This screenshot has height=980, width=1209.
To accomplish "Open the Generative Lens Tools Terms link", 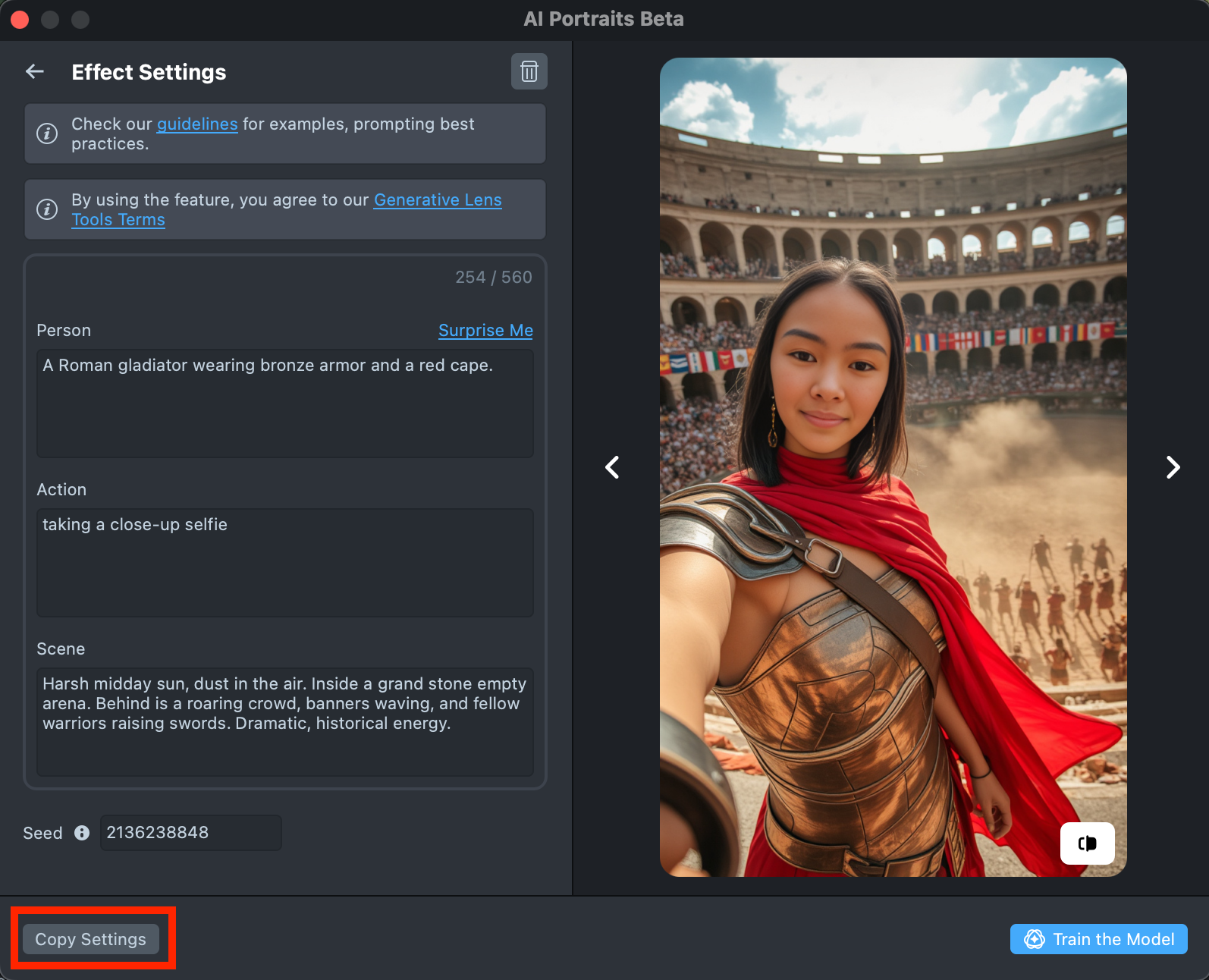I will pos(437,200).
